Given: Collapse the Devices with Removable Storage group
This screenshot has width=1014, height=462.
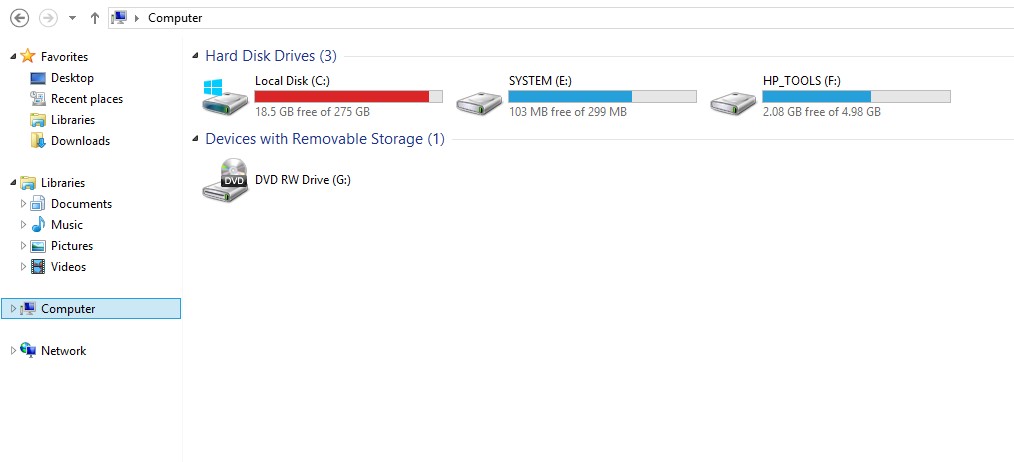Looking at the screenshot, I should point(195,139).
